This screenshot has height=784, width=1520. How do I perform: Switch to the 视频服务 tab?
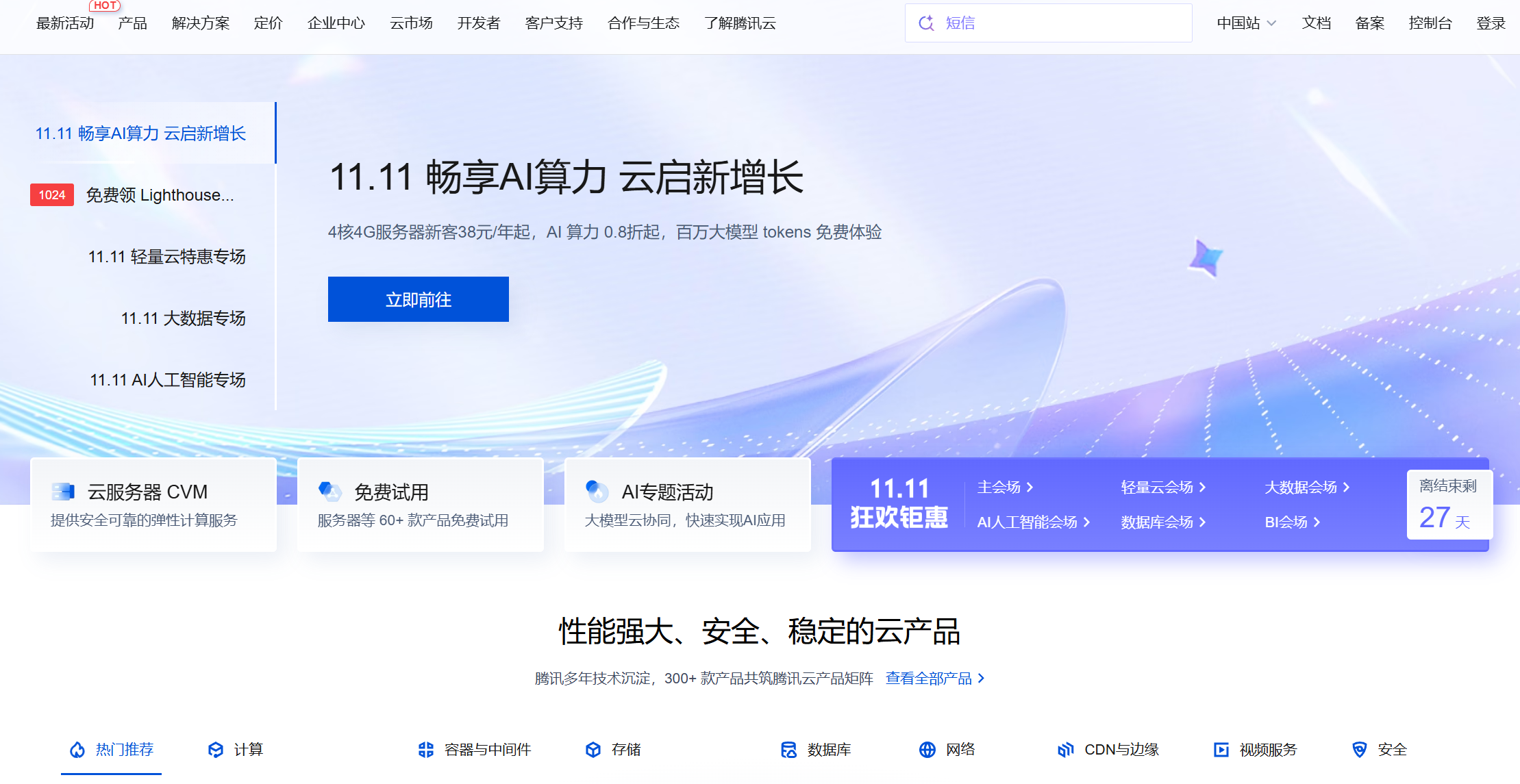coord(1255,750)
